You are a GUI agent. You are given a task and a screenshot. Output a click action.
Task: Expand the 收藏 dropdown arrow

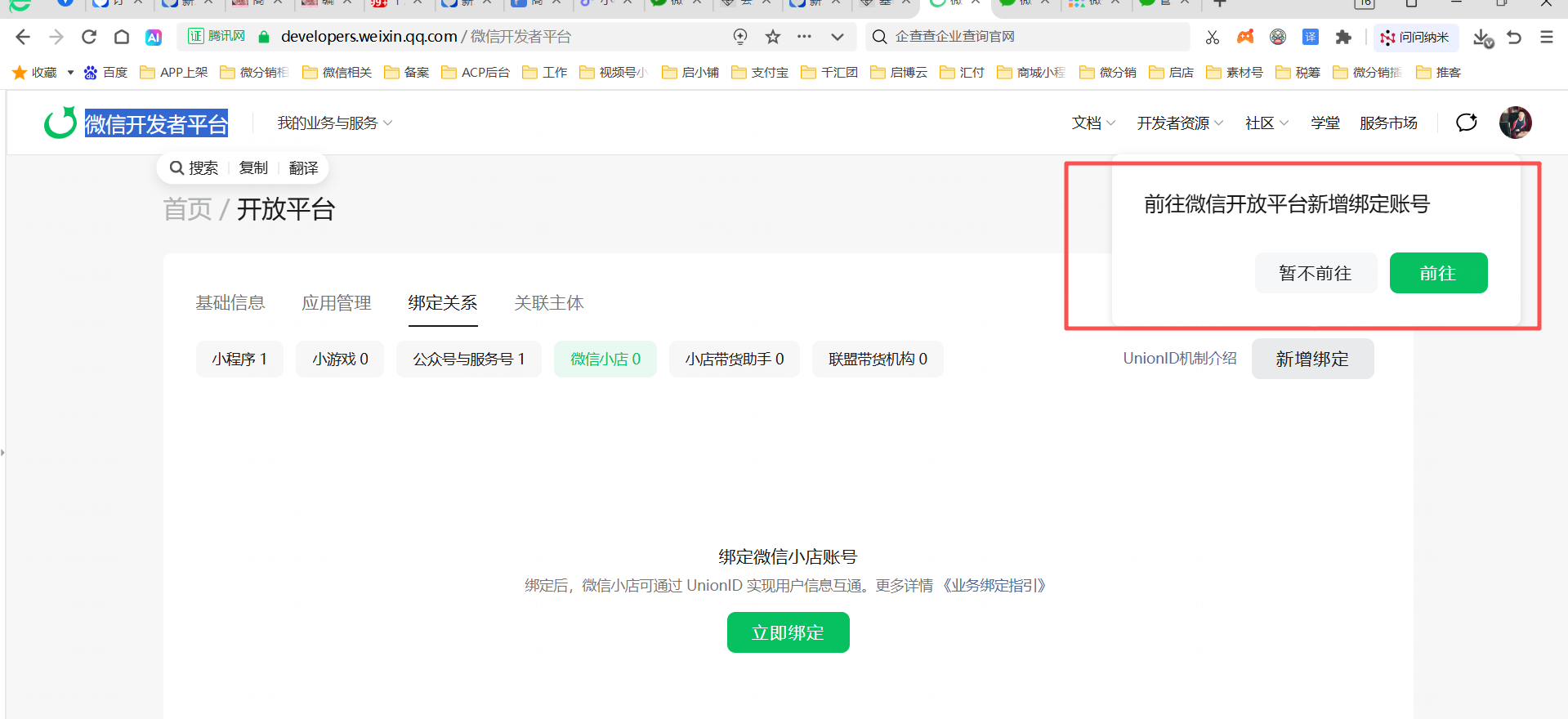70,73
